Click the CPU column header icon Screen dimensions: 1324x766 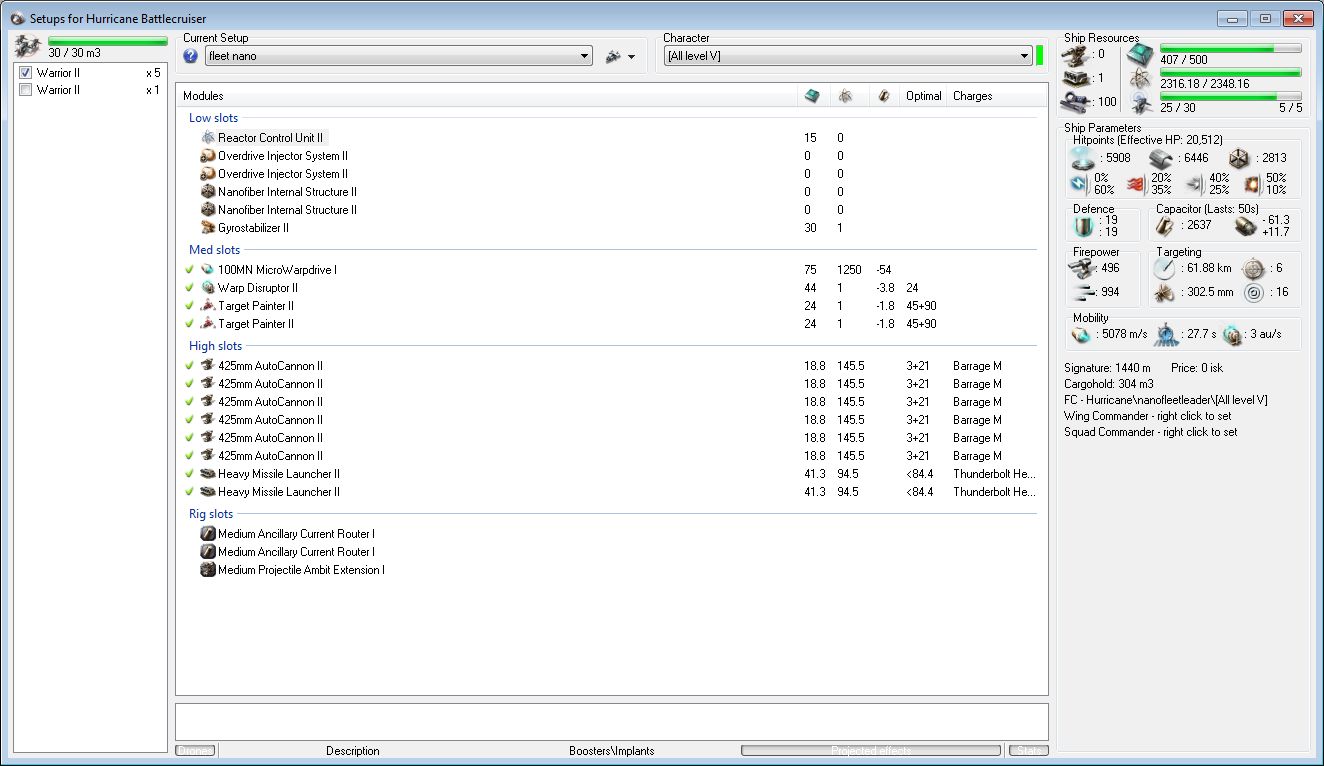click(x=812, y=96)
